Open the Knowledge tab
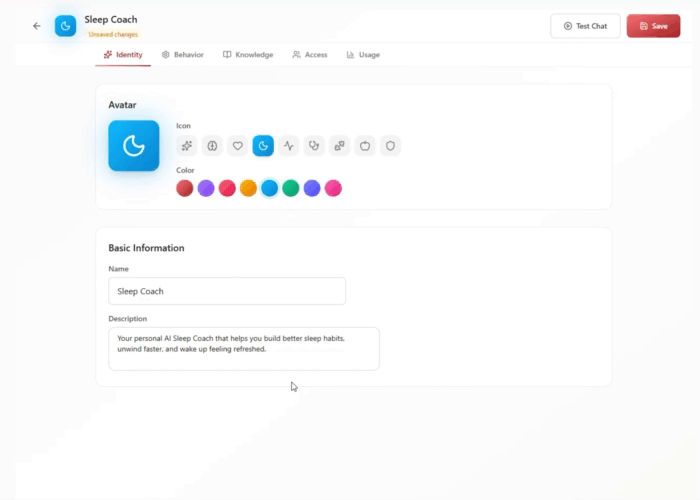Image resolution: width=700 pixels, height=500 pixels. (x=248, y=55)
